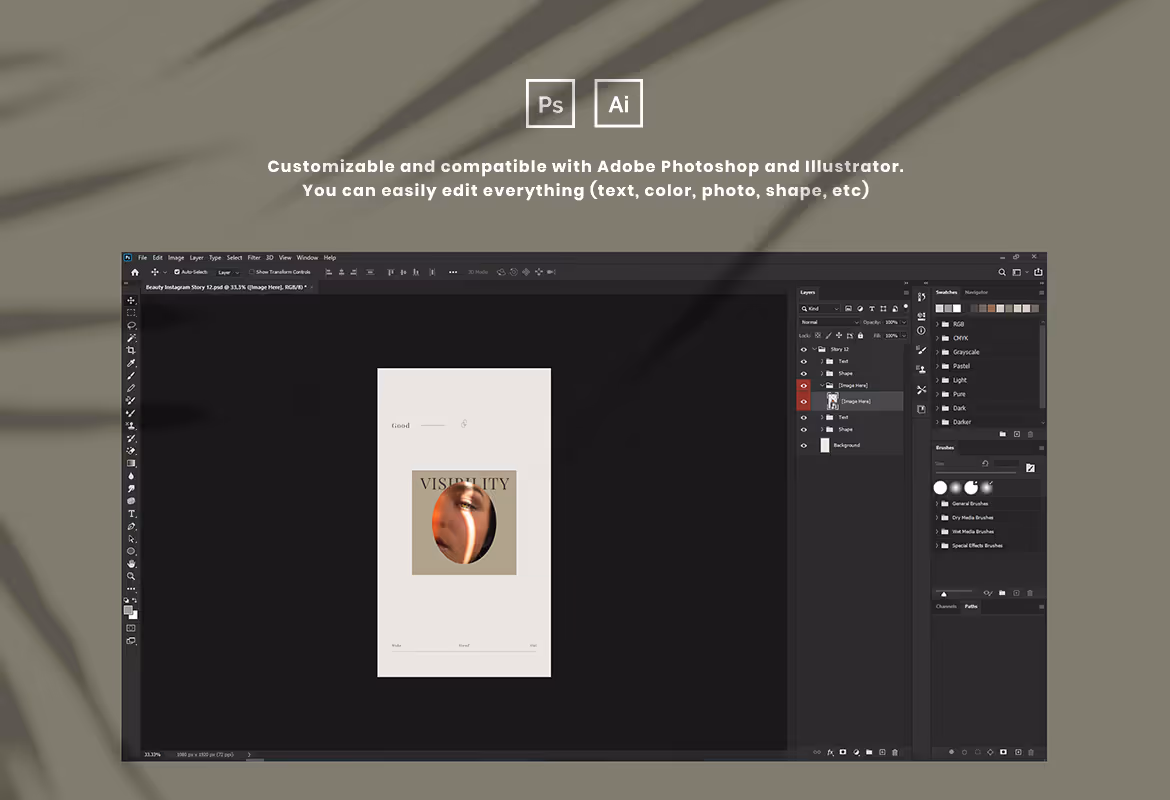Lock position with the move-arrows lock icon
This screenshot has height=800, width=1170.
click(x=839, y=336)
